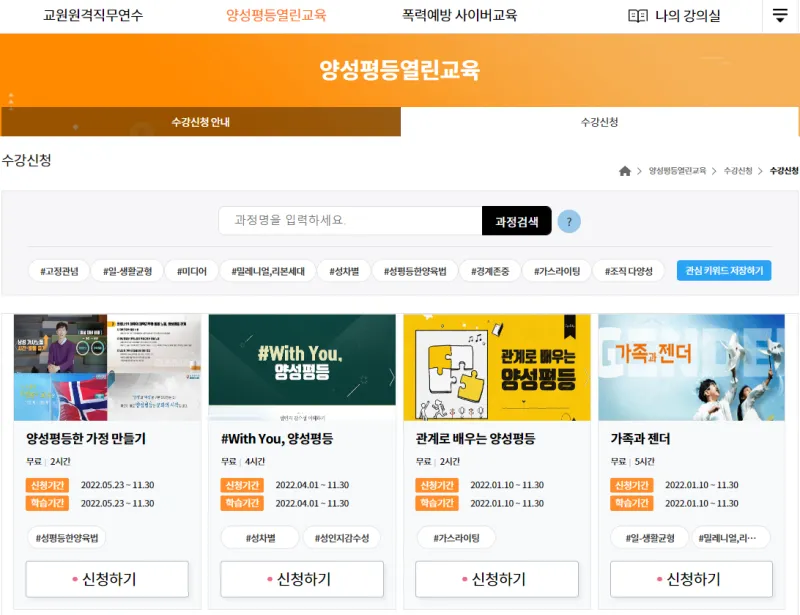Click #성인지감수성 tag on With You card
Screen dimensions: 800x615
[x=342, y=537]
